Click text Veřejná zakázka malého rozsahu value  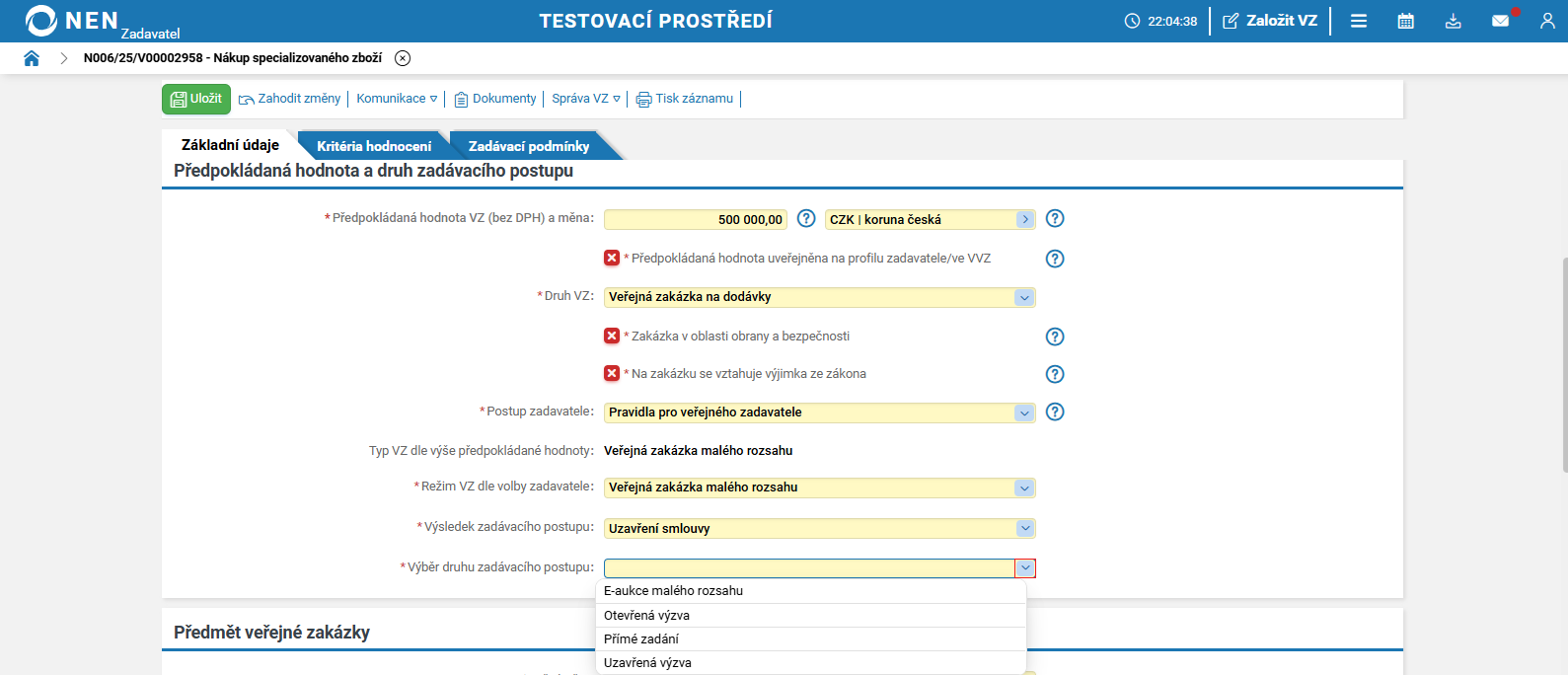699,451
